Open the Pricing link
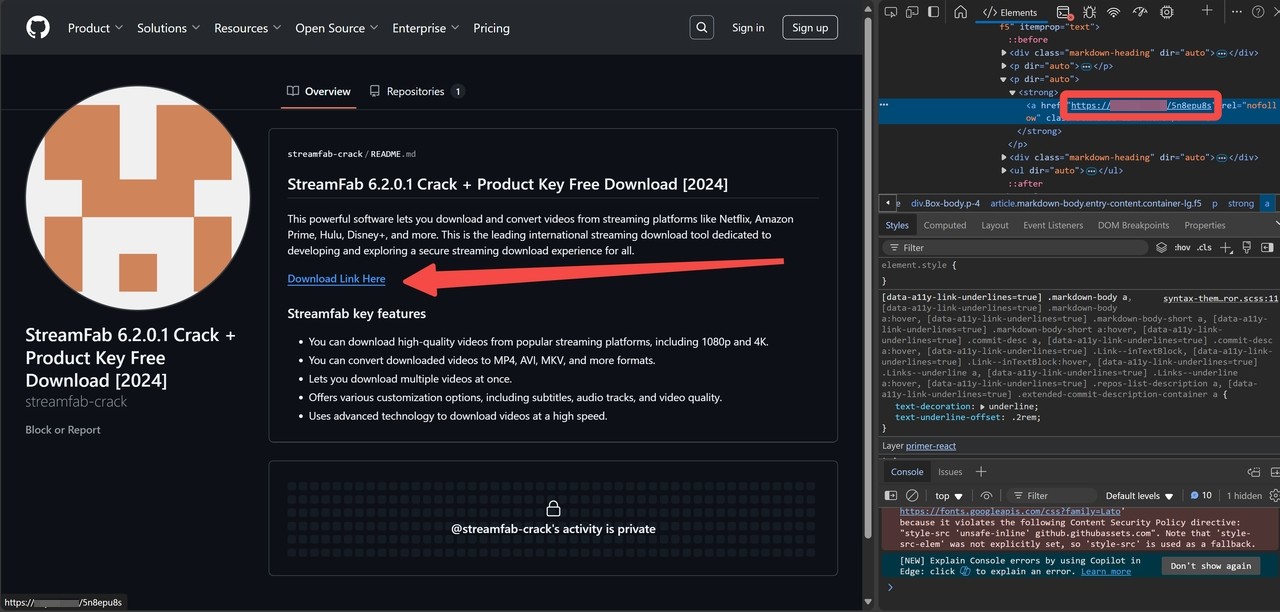 click(491, 28)
